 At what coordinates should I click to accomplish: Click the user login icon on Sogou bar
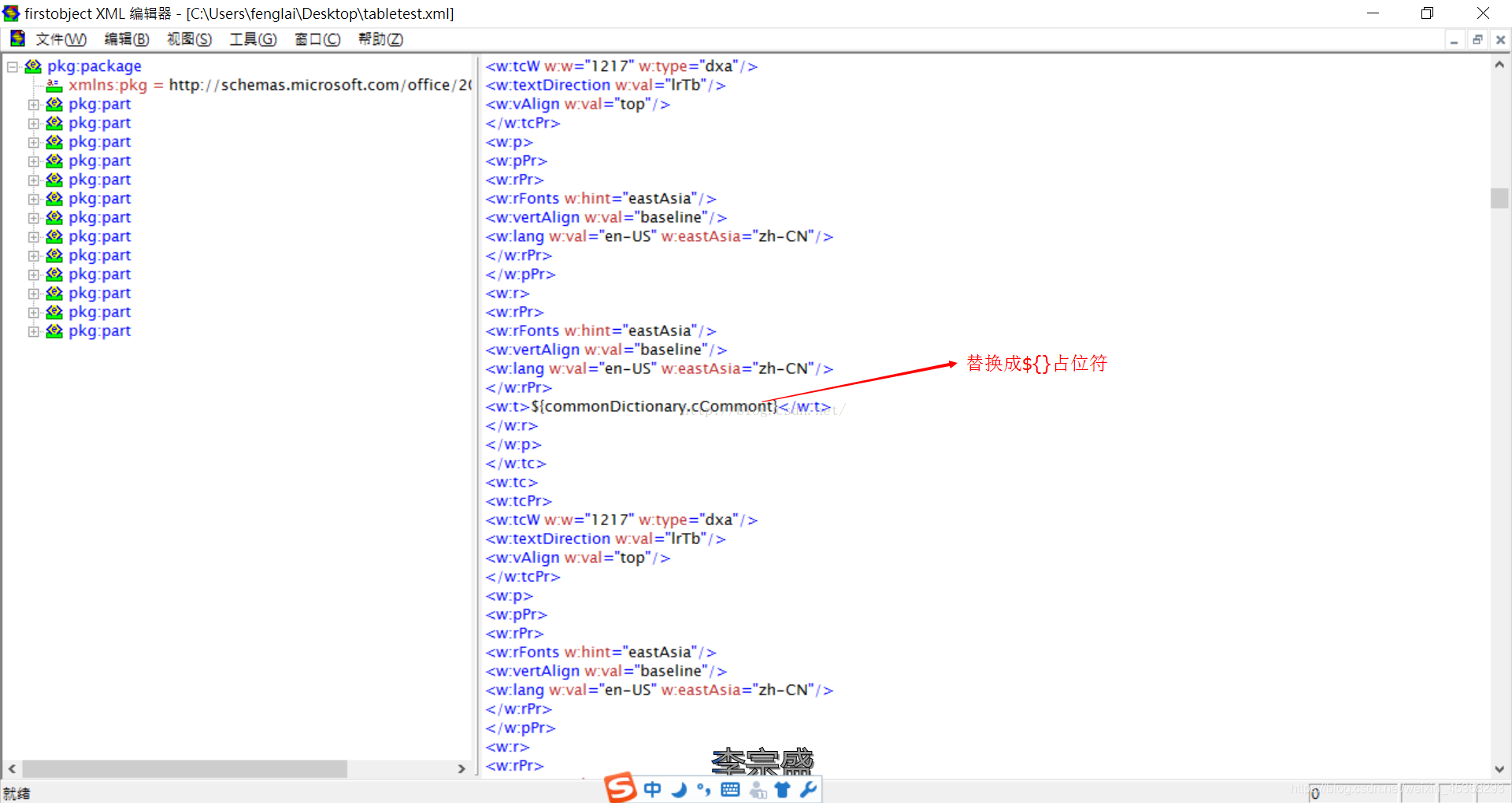(x=758, y=790)
